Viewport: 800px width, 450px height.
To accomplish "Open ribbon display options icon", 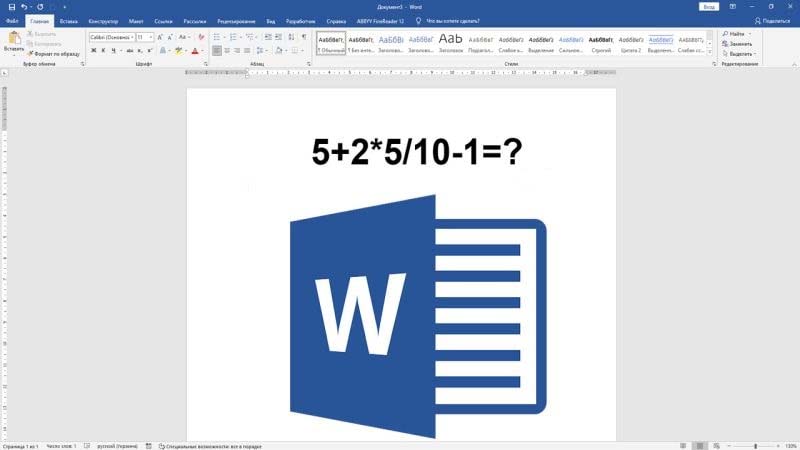I will click(733, 7).
